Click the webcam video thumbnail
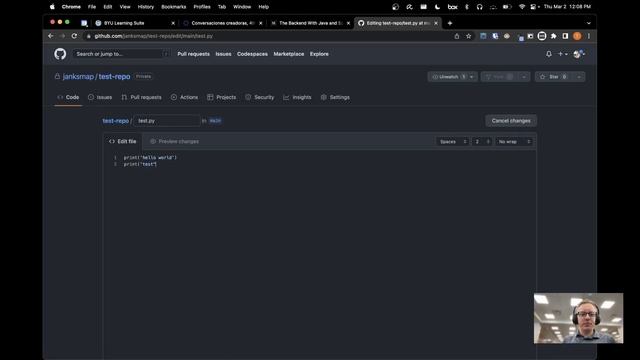Image resolution: width=640 pixels, height=360 pixels. tap(578, 318)
